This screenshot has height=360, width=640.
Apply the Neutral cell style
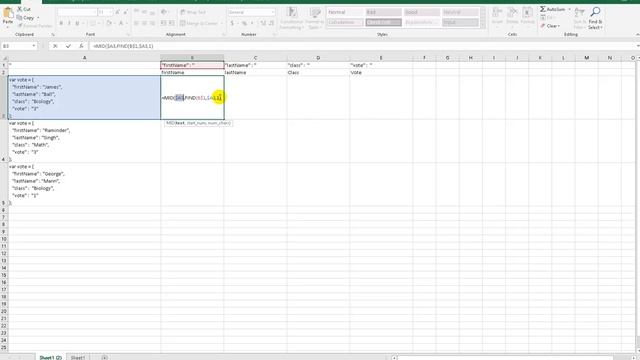tap(460, 12)
